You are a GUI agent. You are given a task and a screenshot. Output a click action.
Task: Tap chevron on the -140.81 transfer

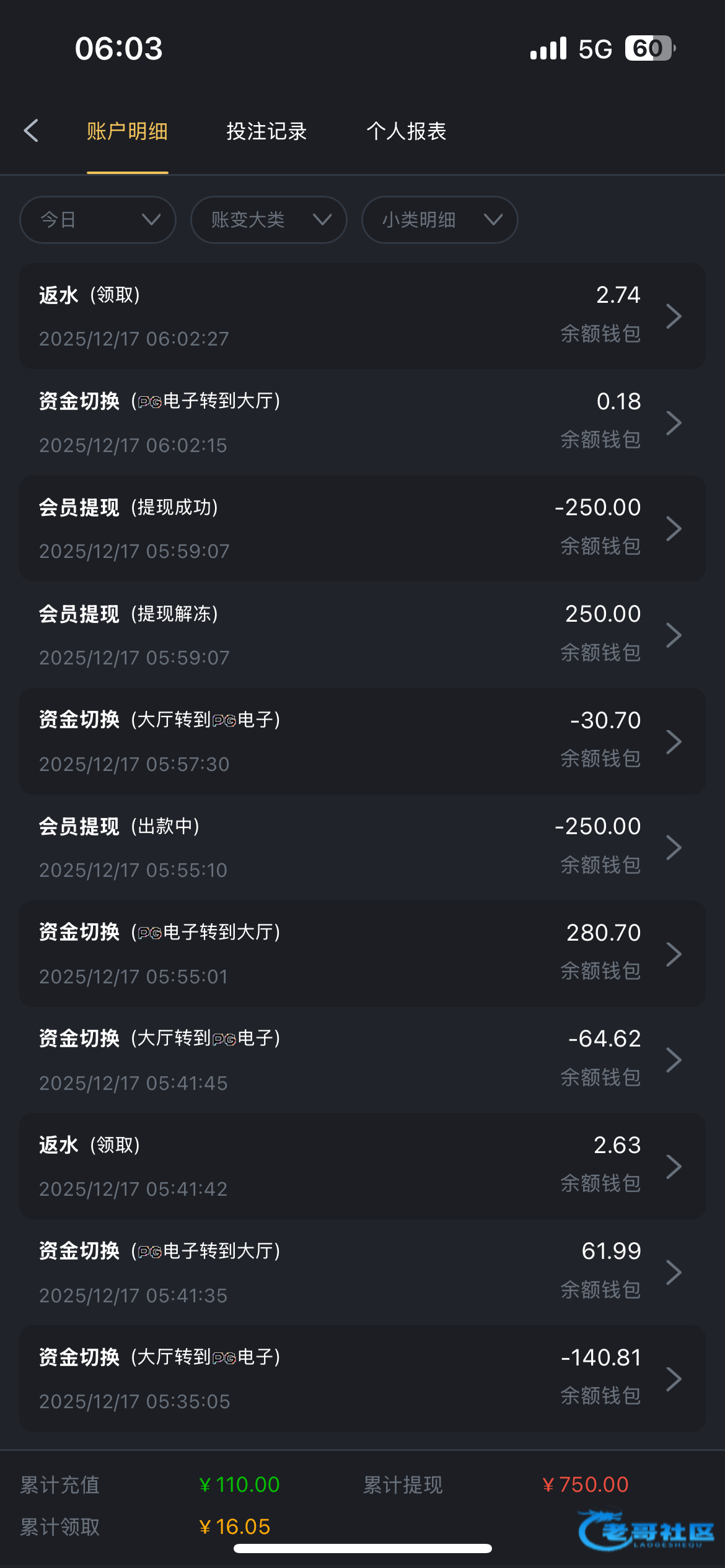click(674, 1379)
